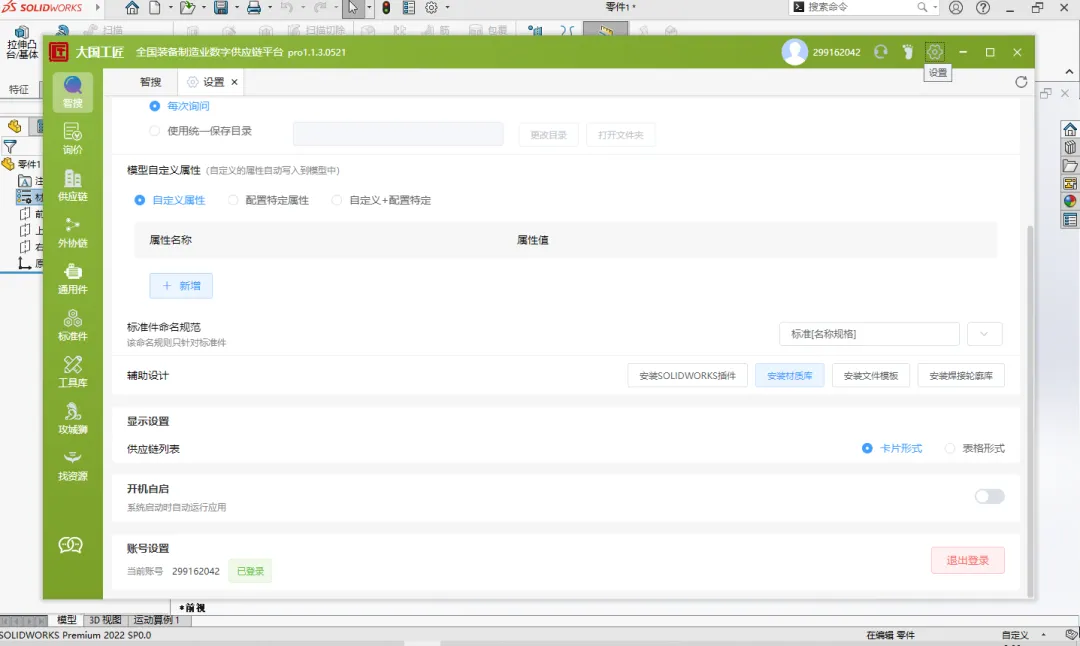Screen dimensions: 1080x646
Task: Expand the Select tool dropdown arrow
Action: 369,8
